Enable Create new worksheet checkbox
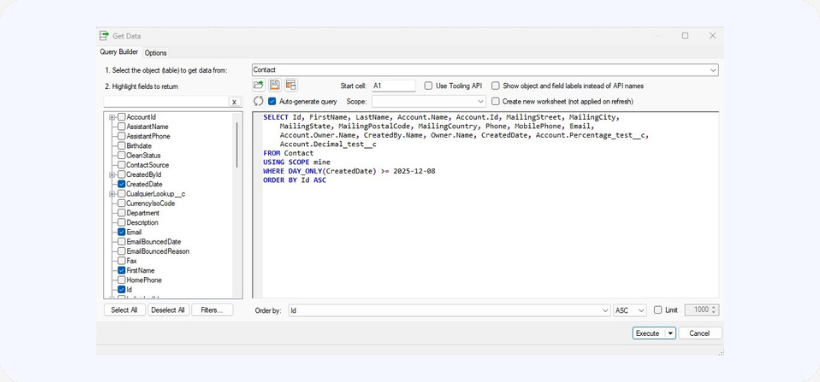The image size is (820, 382). pos(496,102)
